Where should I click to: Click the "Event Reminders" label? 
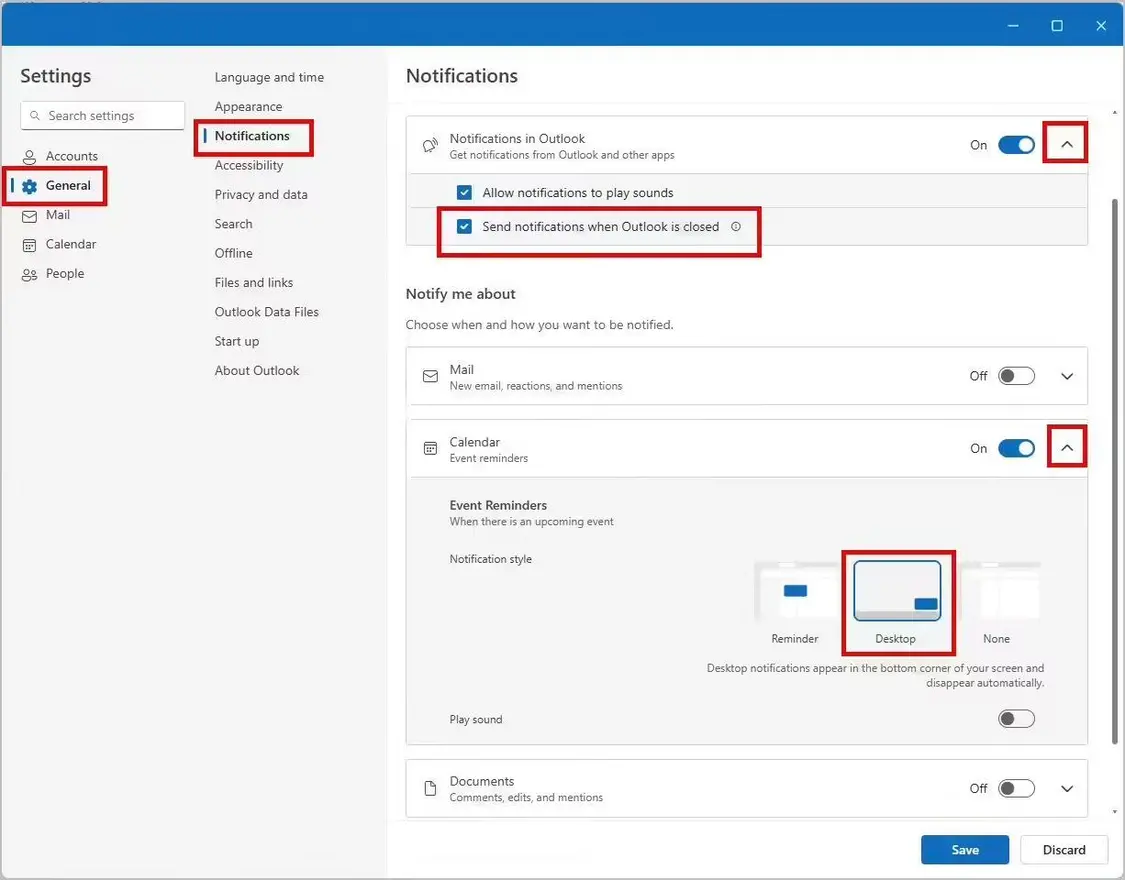point(498,506)
